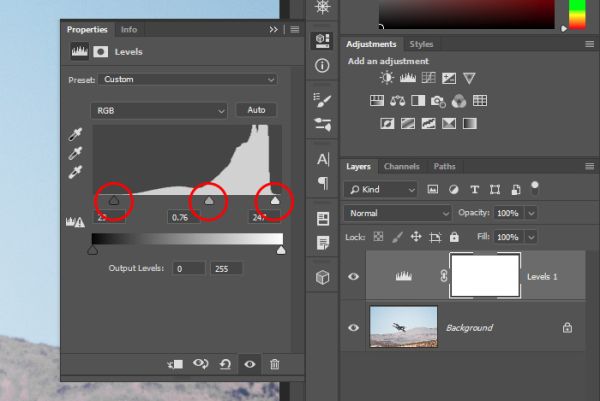
Task: Add a Levels adjustment from Adjustments panel
Action: [408, 78]
